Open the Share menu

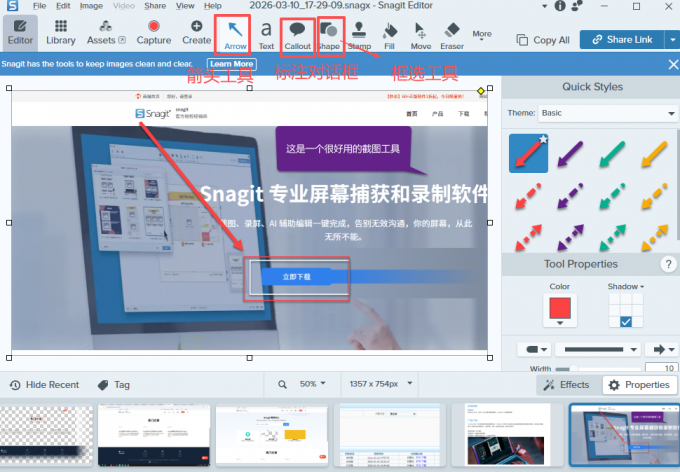(155, 6)
